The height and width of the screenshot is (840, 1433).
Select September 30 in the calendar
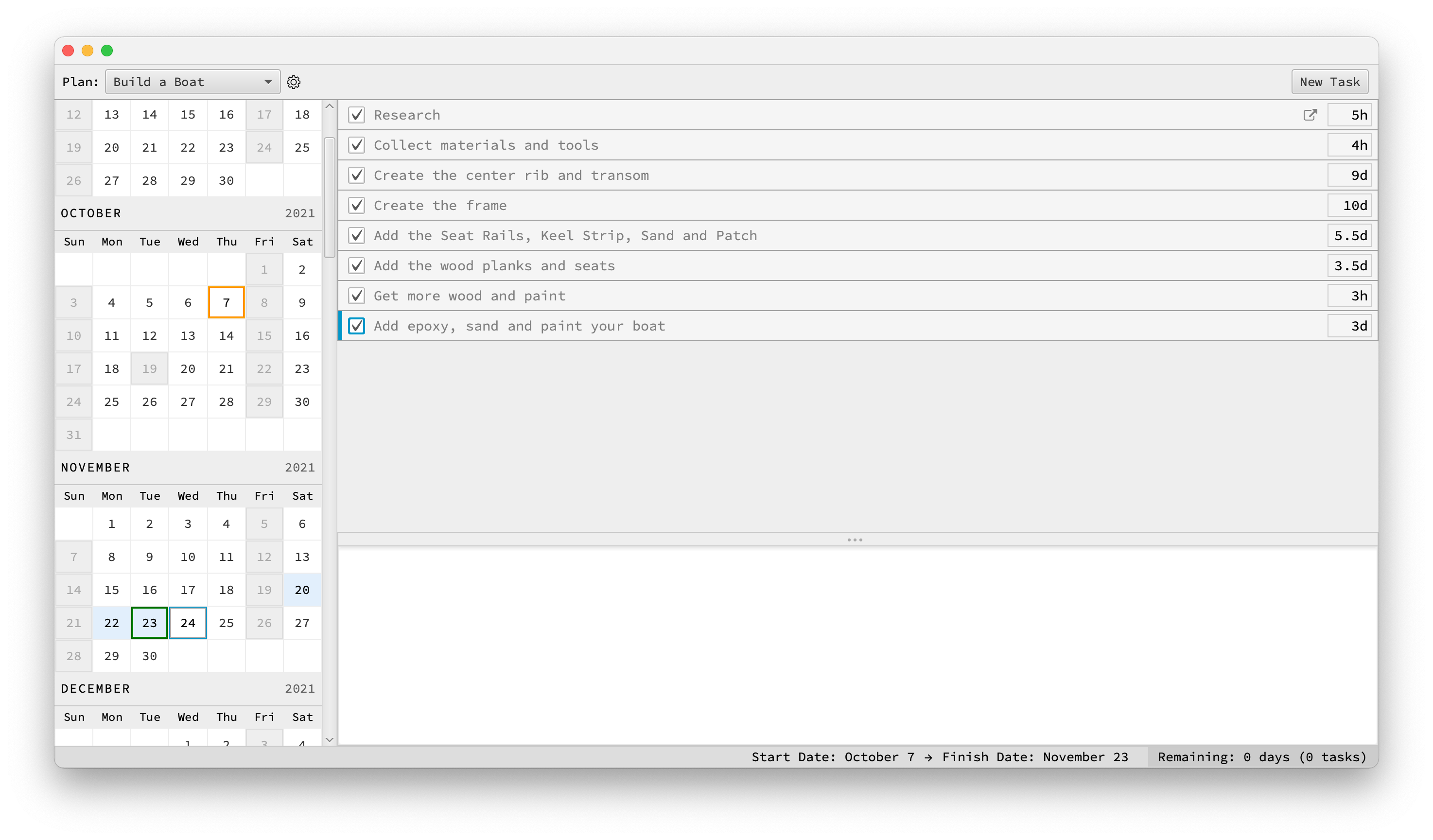[227, 180]
